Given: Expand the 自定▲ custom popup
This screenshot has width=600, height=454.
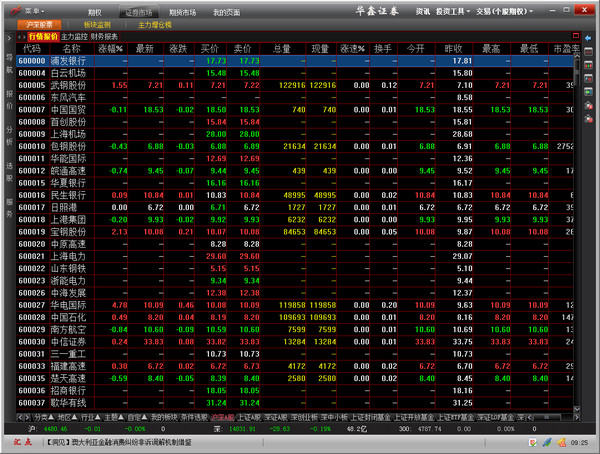Looking at the screenshot, I should [137, 417].
